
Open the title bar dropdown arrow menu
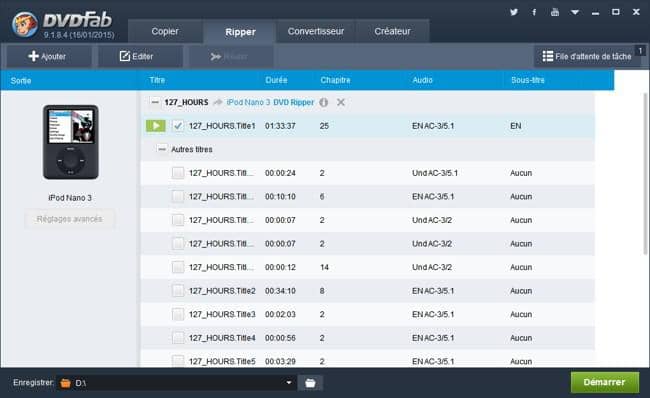point(575,12)
